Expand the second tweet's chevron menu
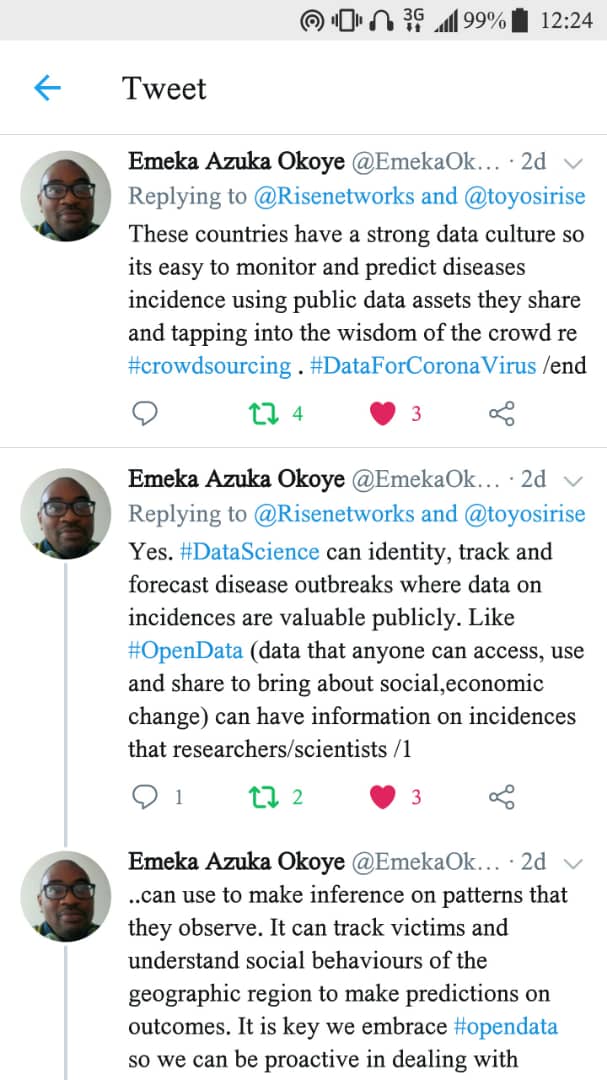 click(x=573, y=480)
